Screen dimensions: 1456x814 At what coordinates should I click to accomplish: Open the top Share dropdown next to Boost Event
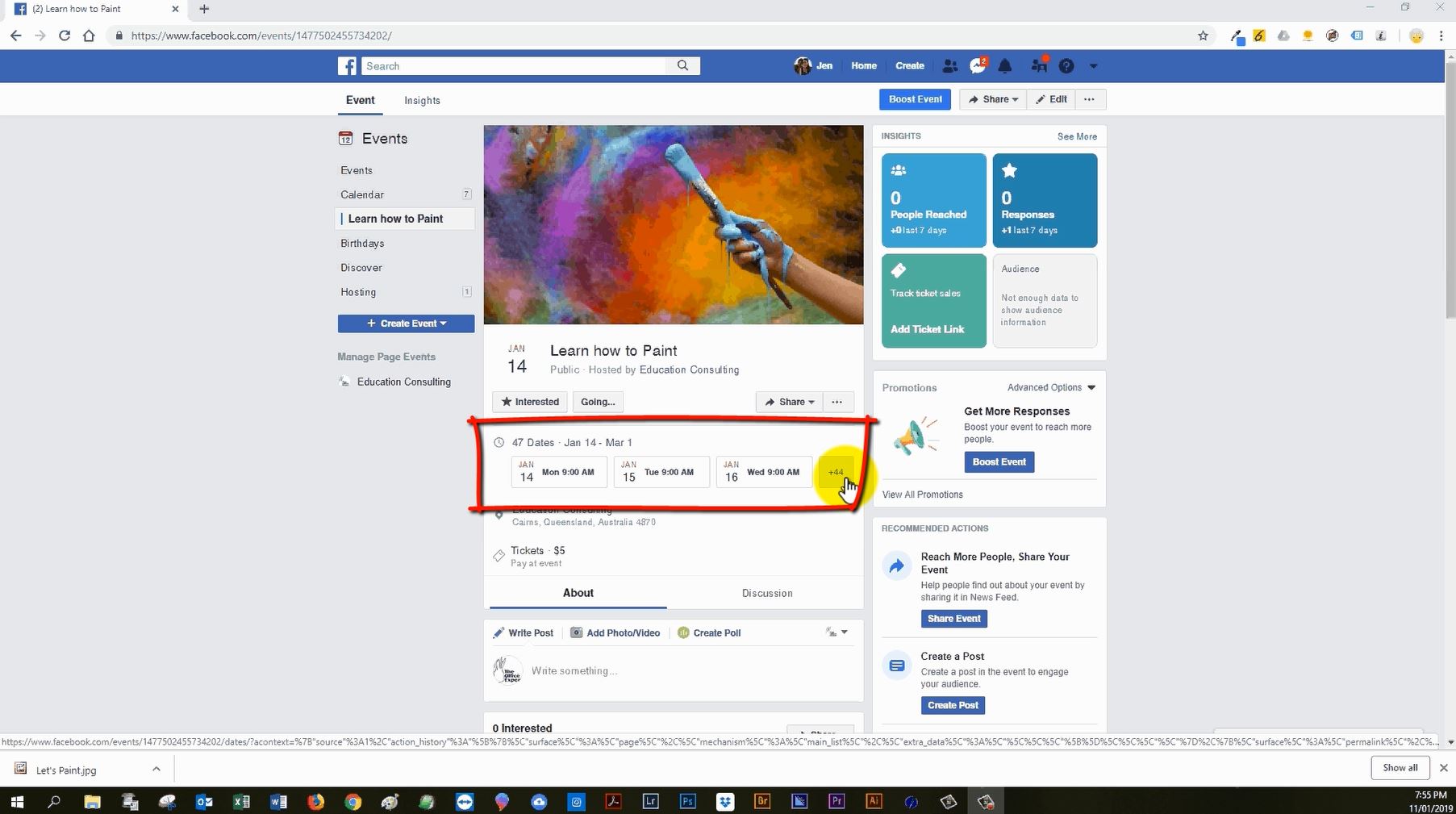click(993, 99)
